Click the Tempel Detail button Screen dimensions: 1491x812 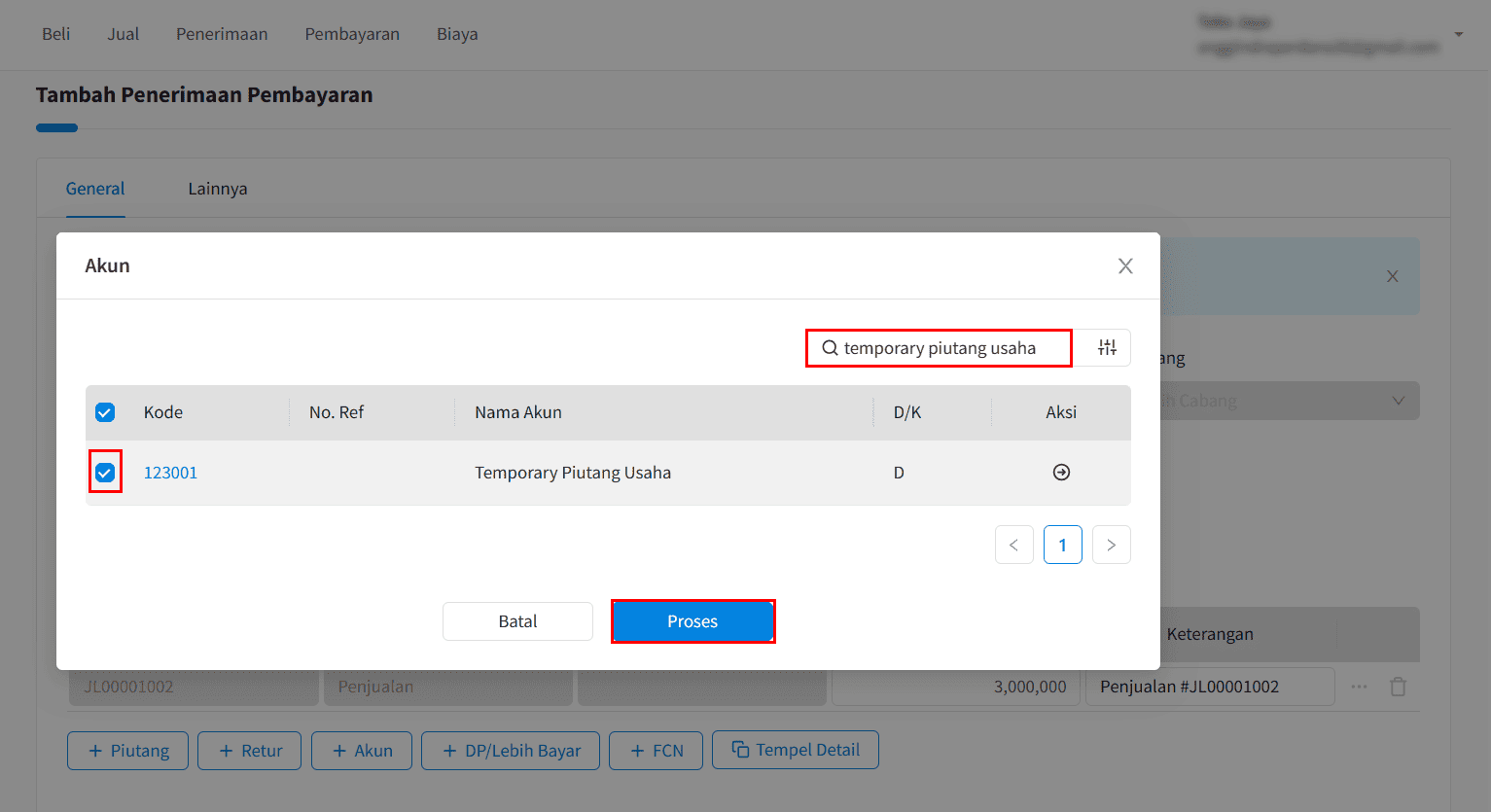point(796,750)
